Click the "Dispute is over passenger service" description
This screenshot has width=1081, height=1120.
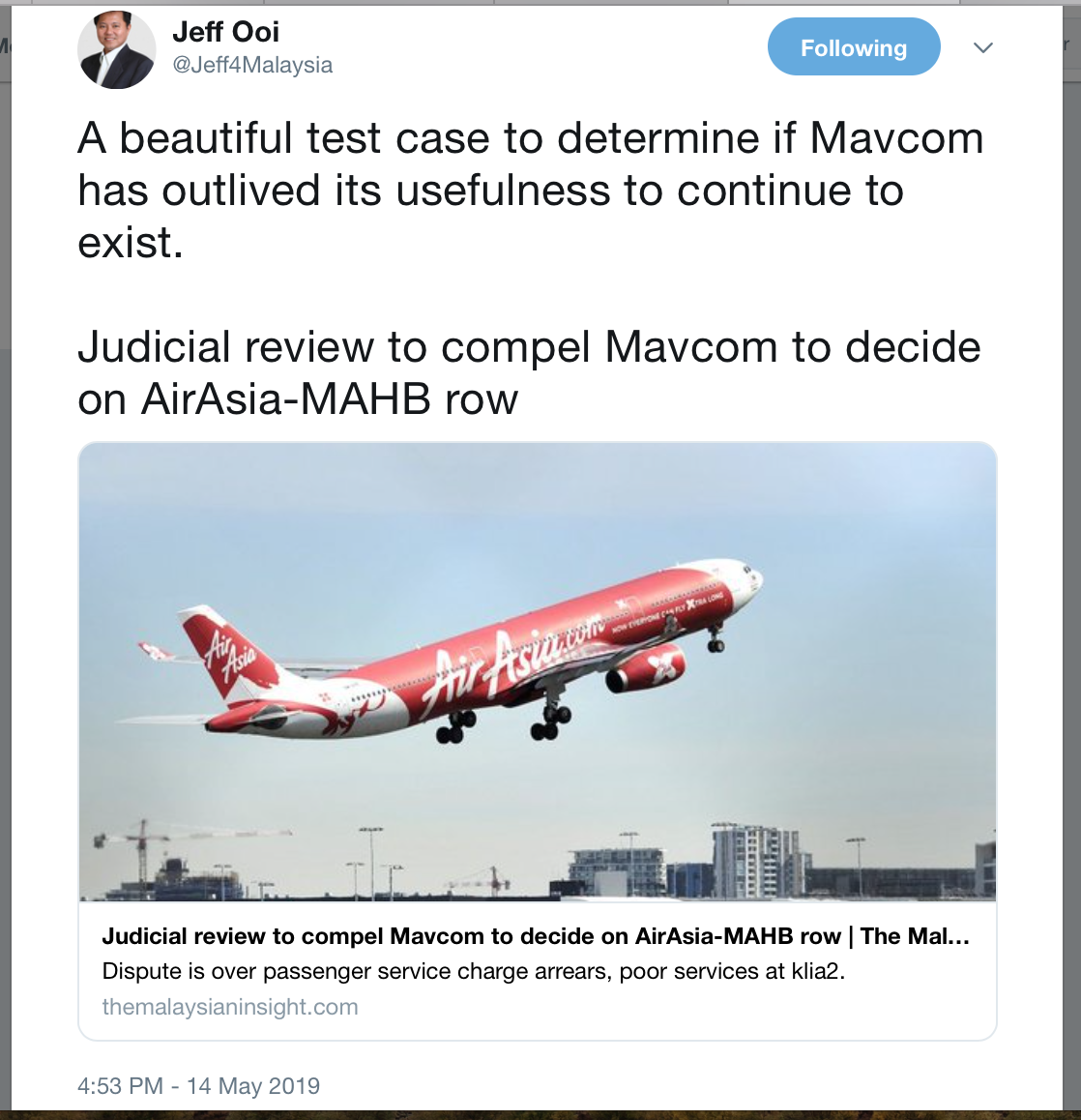coord(473,971)
